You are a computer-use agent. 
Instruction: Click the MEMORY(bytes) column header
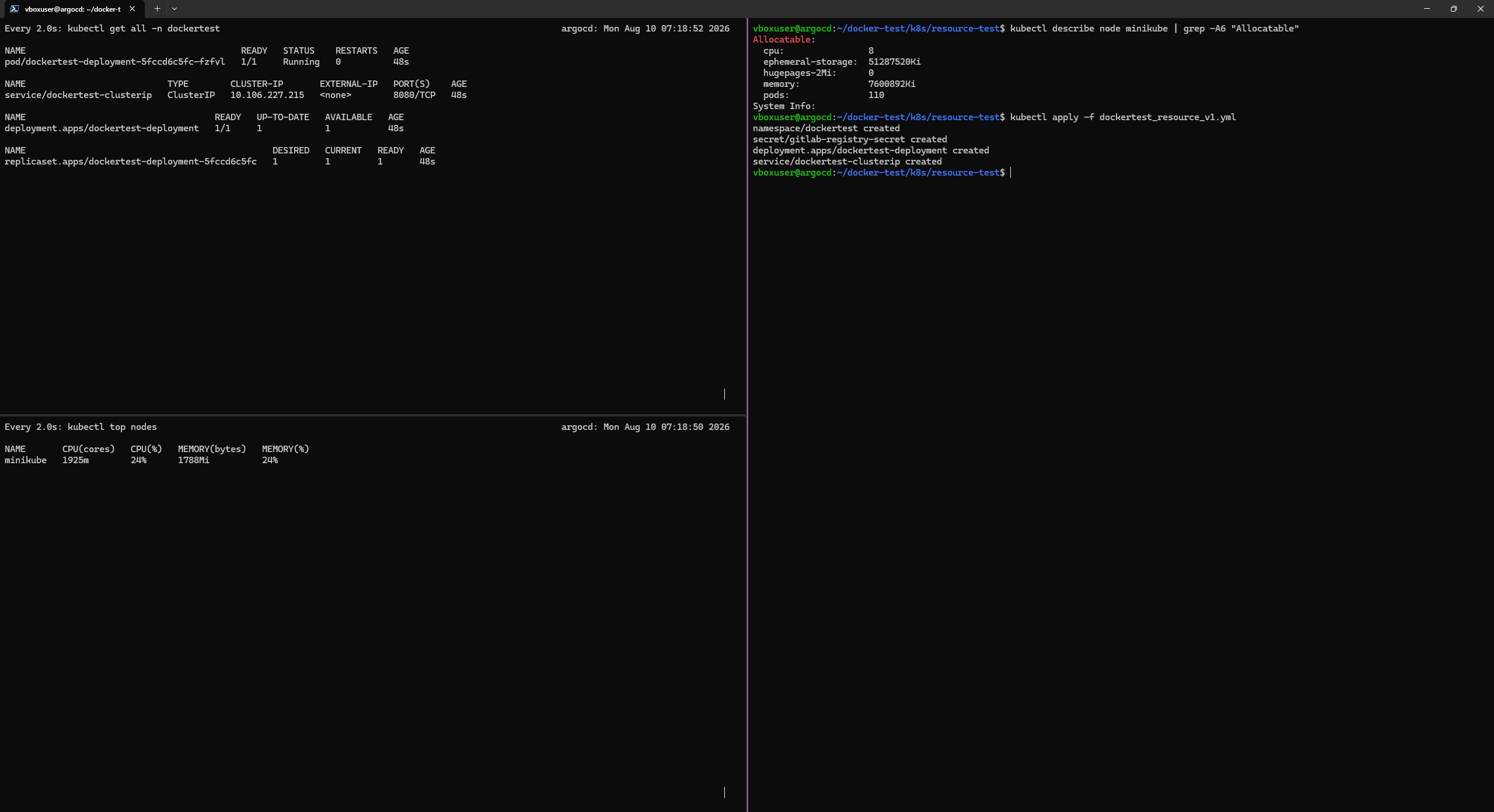click(x=212, y=449)
